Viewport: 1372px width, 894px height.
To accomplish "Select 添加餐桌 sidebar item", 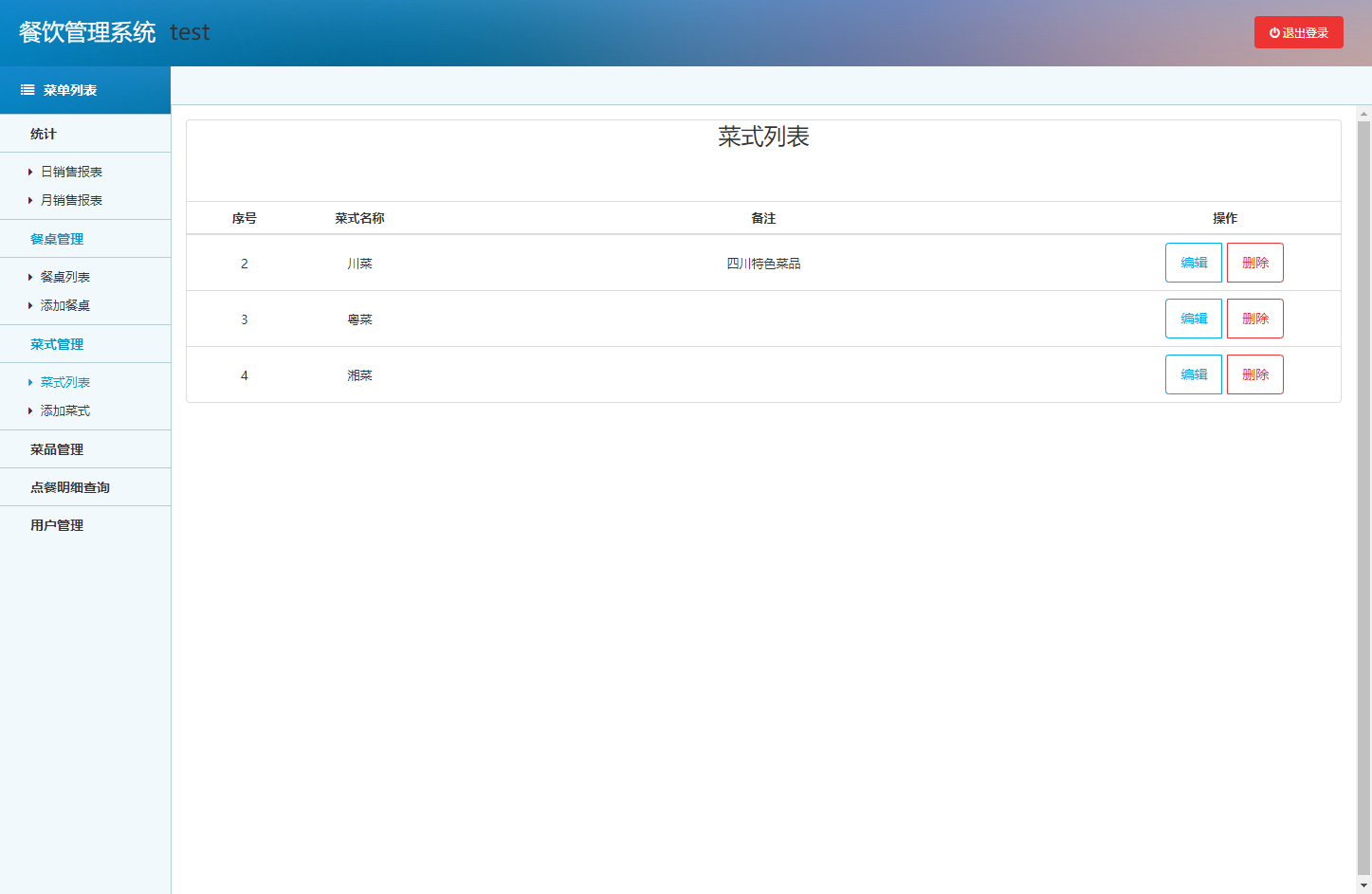I will (65, 306).
